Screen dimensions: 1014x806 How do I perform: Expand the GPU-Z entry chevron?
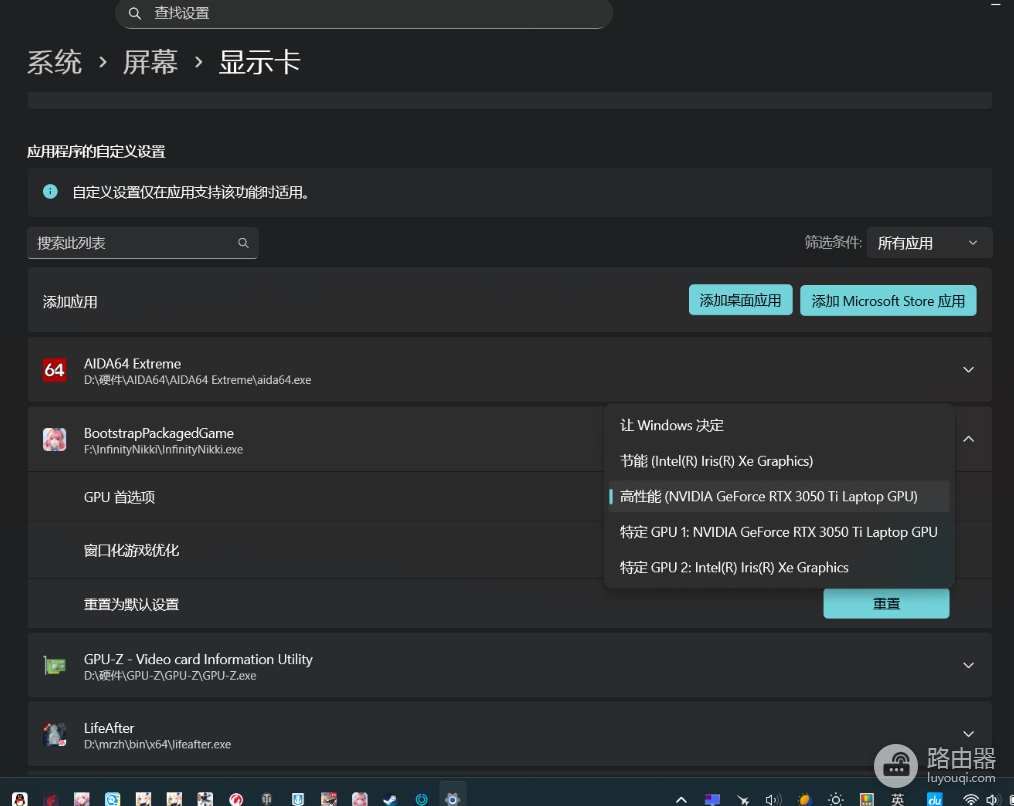pyautogui.click(x=968, y=665)
